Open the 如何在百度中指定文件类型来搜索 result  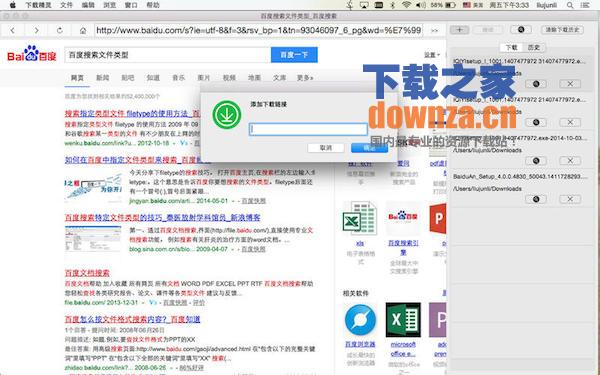coord(132,160)
